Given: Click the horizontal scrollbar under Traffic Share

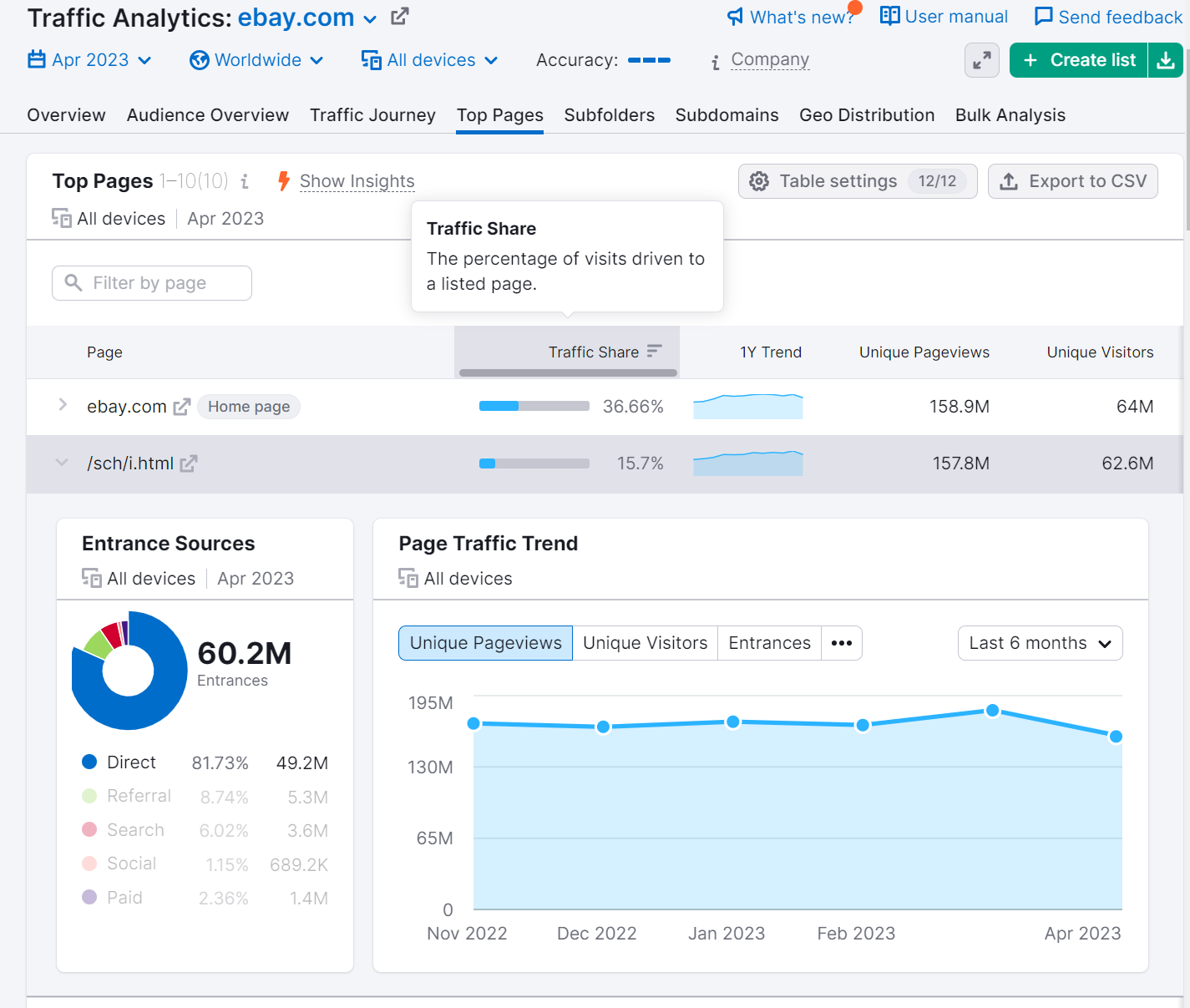Looking at the screenshot, I should coord(568,372).
